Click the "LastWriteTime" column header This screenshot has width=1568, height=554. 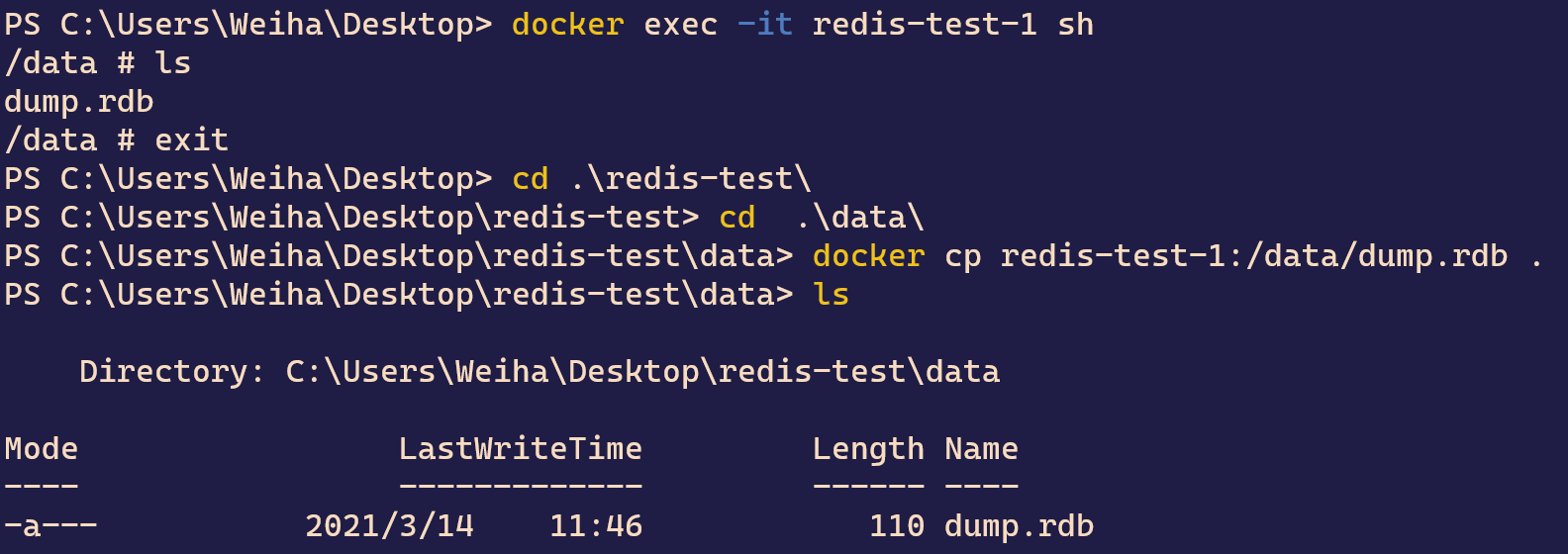(520, 449)
